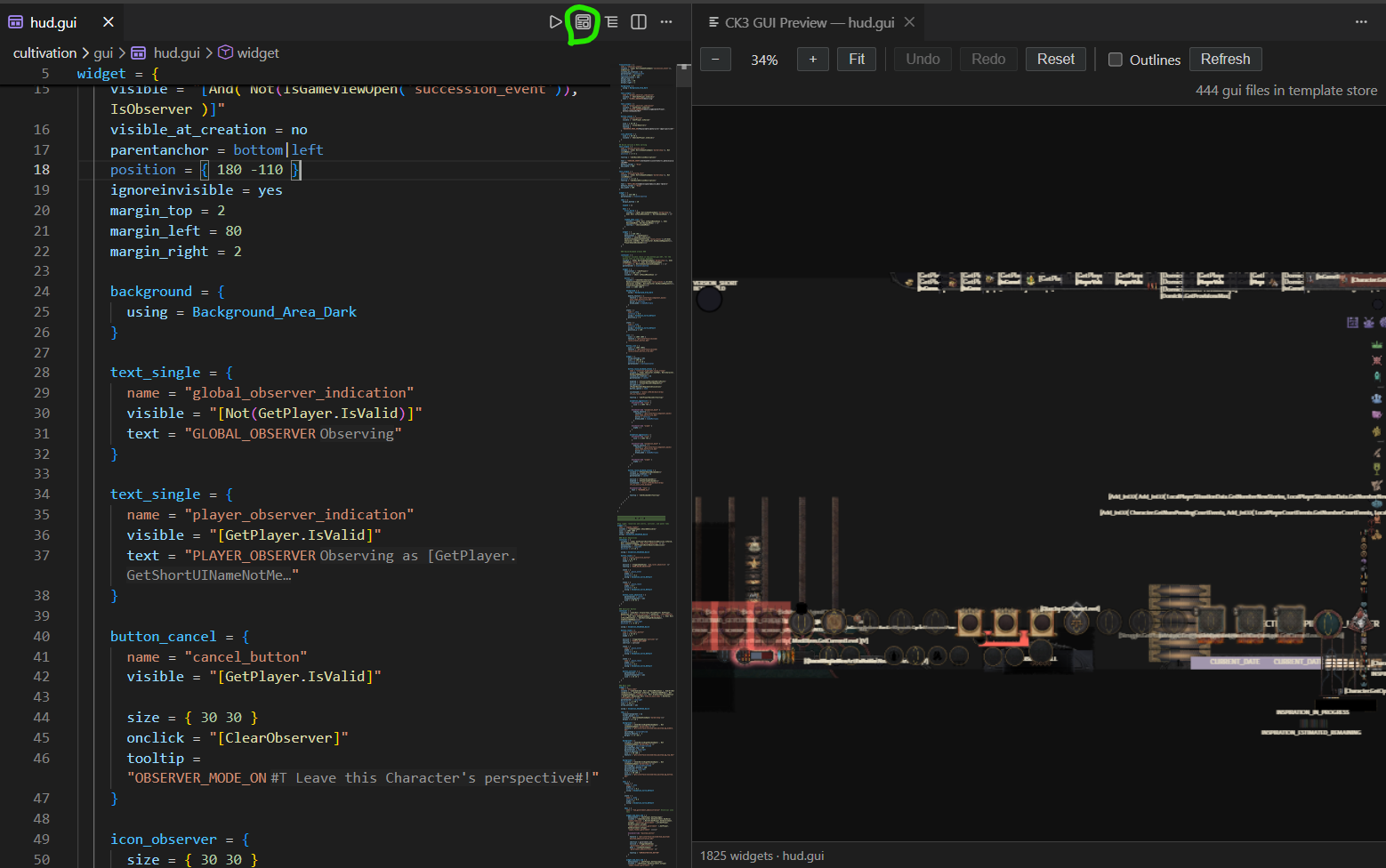Viewport: 1386px width, 868px height.
Task: Click parentanchor on line 17
Action: pos(159,150)
